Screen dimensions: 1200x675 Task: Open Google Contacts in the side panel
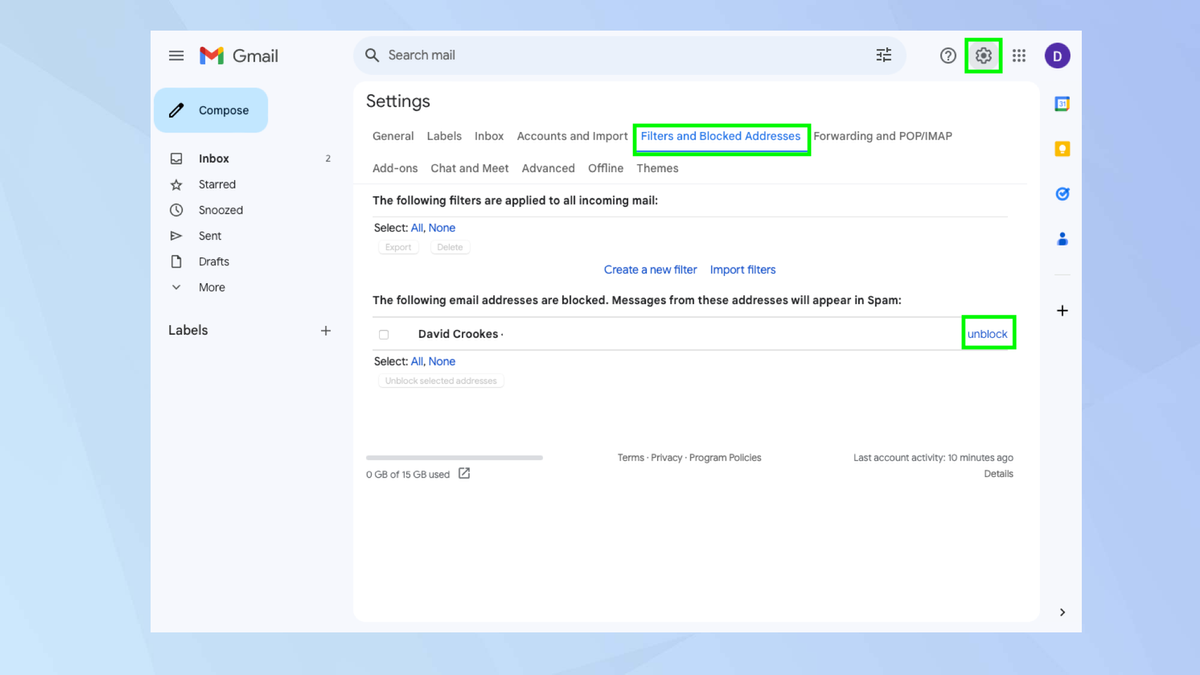pos(1061,238)
